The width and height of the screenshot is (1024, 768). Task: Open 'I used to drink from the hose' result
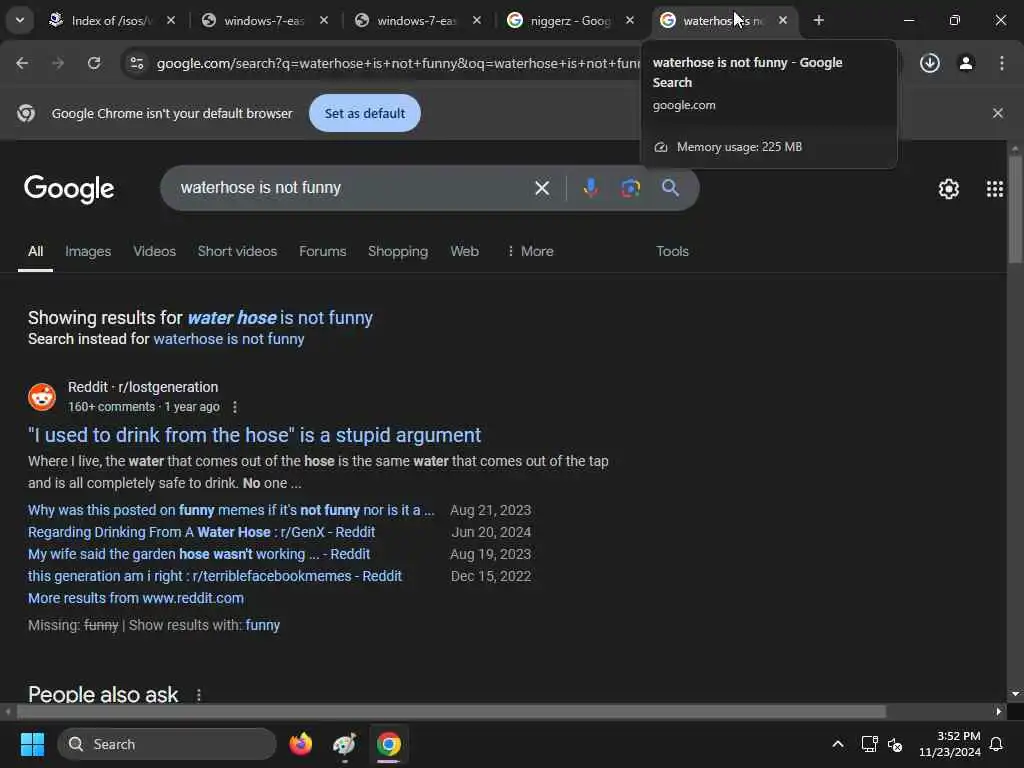tap(255, 435)
